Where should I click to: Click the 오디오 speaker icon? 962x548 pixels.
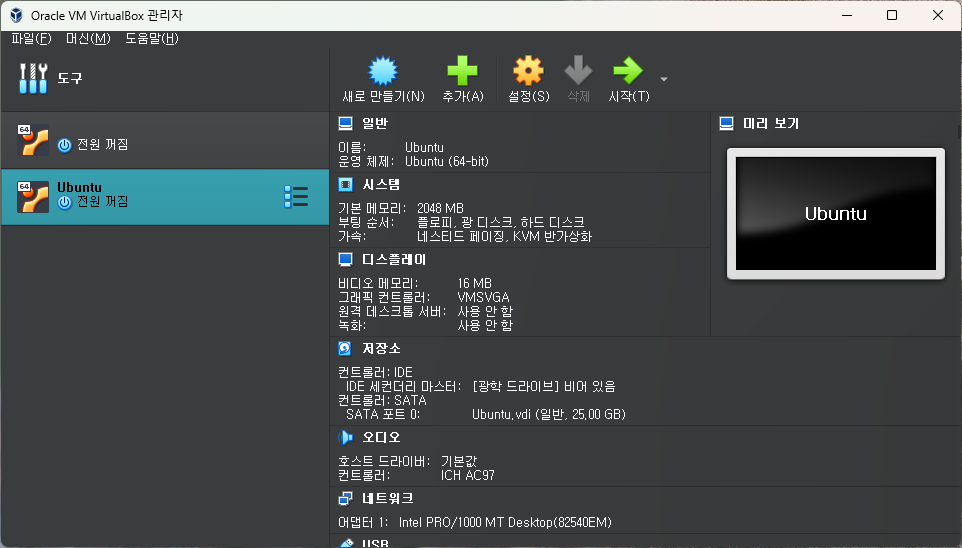[345, 437]
